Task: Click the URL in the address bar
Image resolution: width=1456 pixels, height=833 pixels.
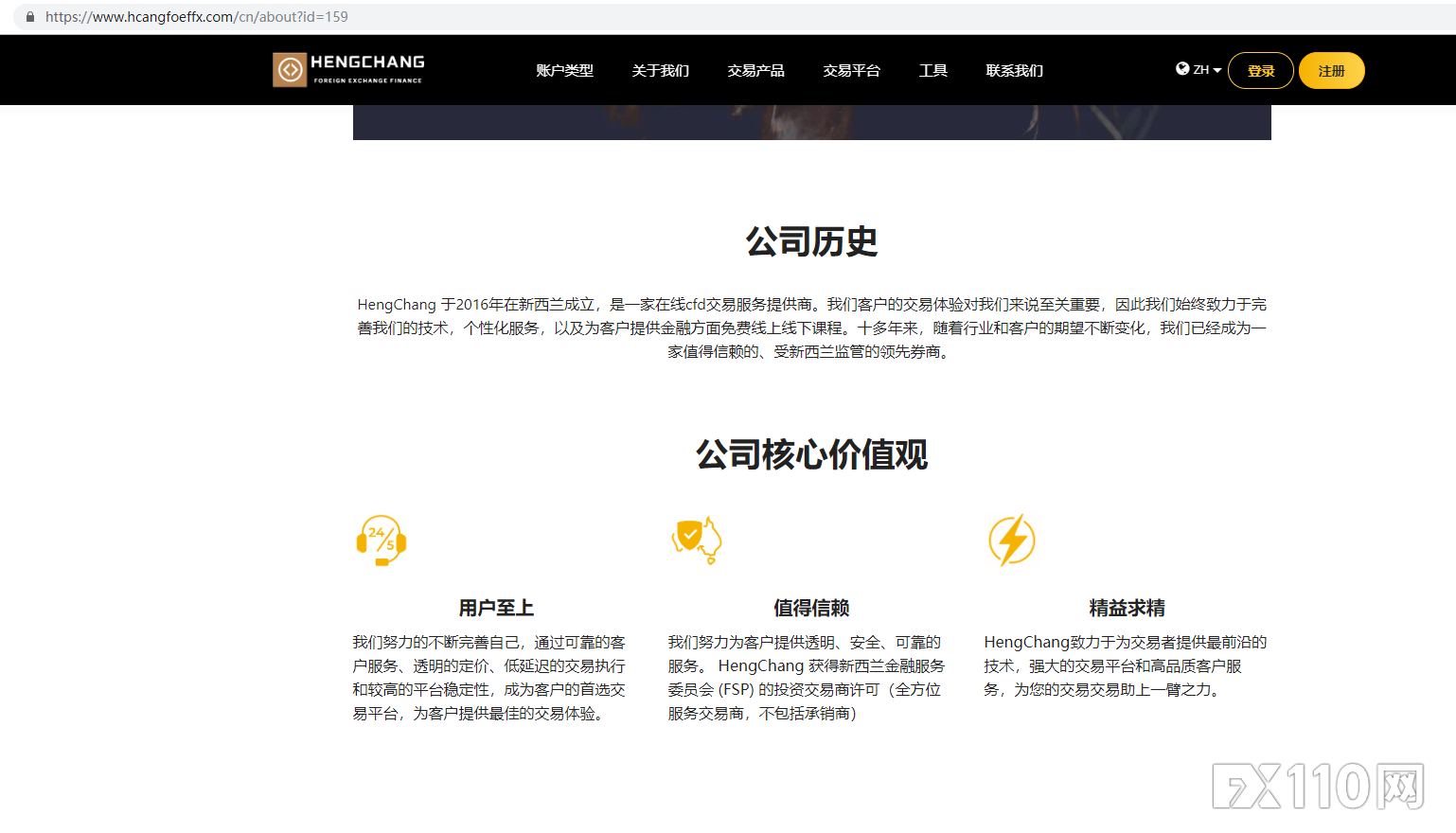Action: click(x=197, y=17)
